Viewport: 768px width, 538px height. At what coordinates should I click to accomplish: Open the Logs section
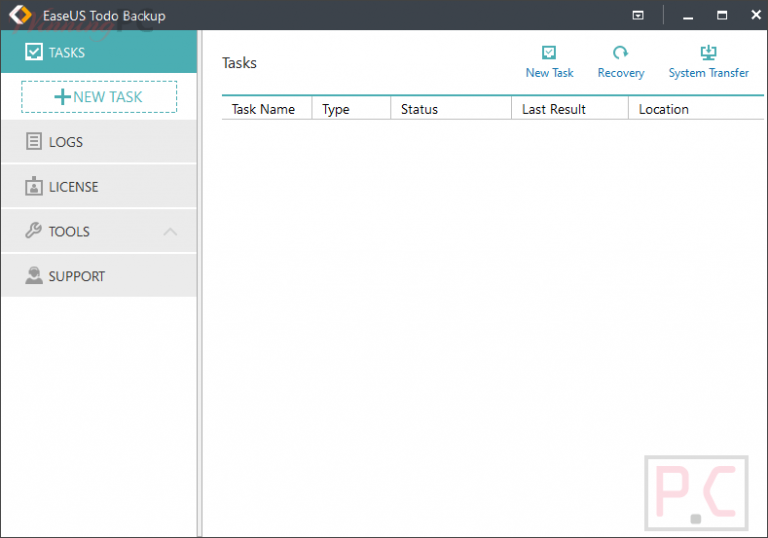[98, 142]
